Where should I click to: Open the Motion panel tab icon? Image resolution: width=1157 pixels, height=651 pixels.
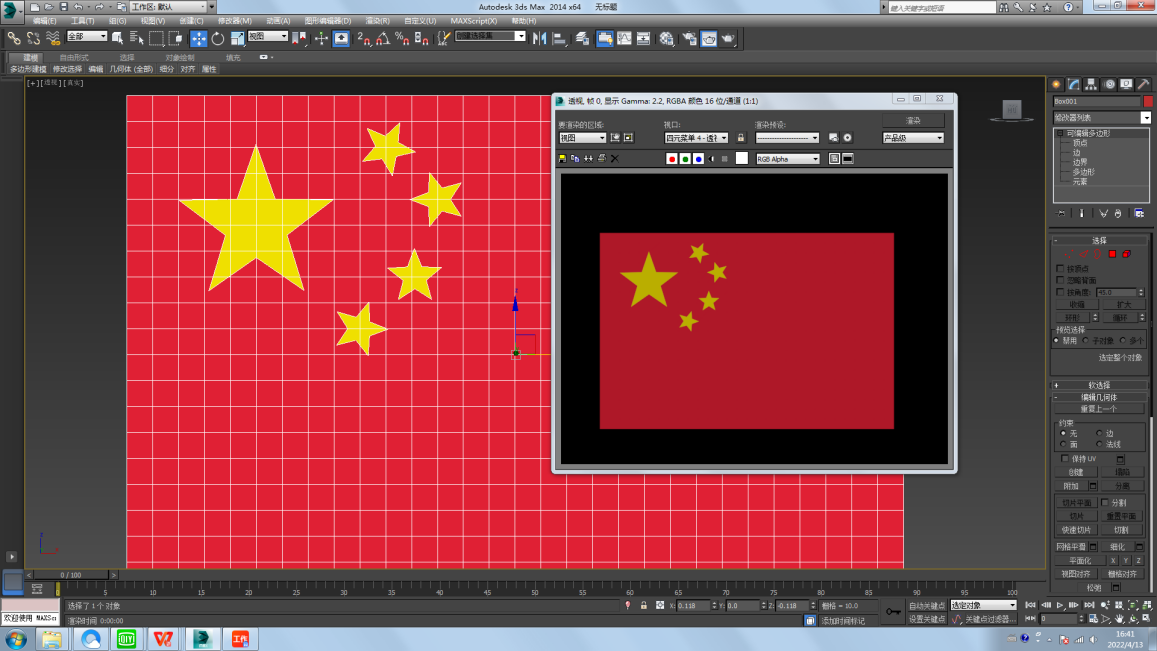[1109, 84]
